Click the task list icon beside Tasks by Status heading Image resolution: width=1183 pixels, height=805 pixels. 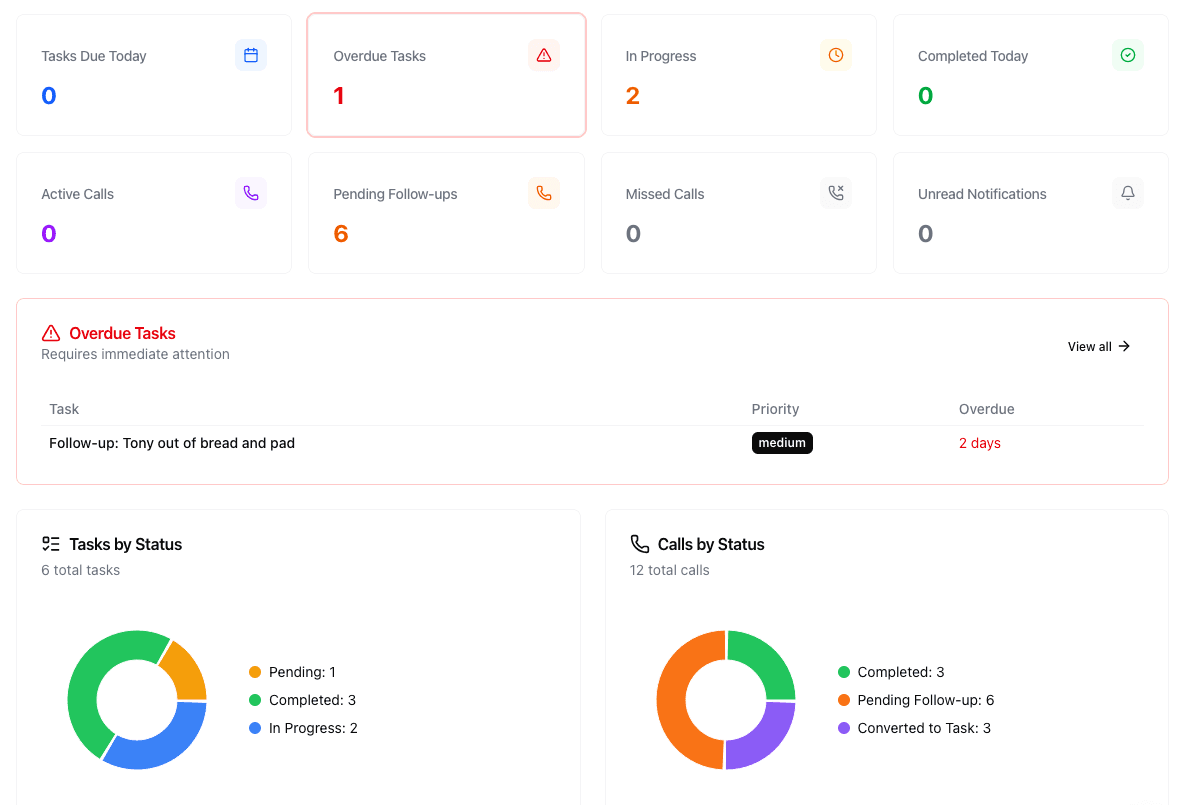(x=50, y=543)
